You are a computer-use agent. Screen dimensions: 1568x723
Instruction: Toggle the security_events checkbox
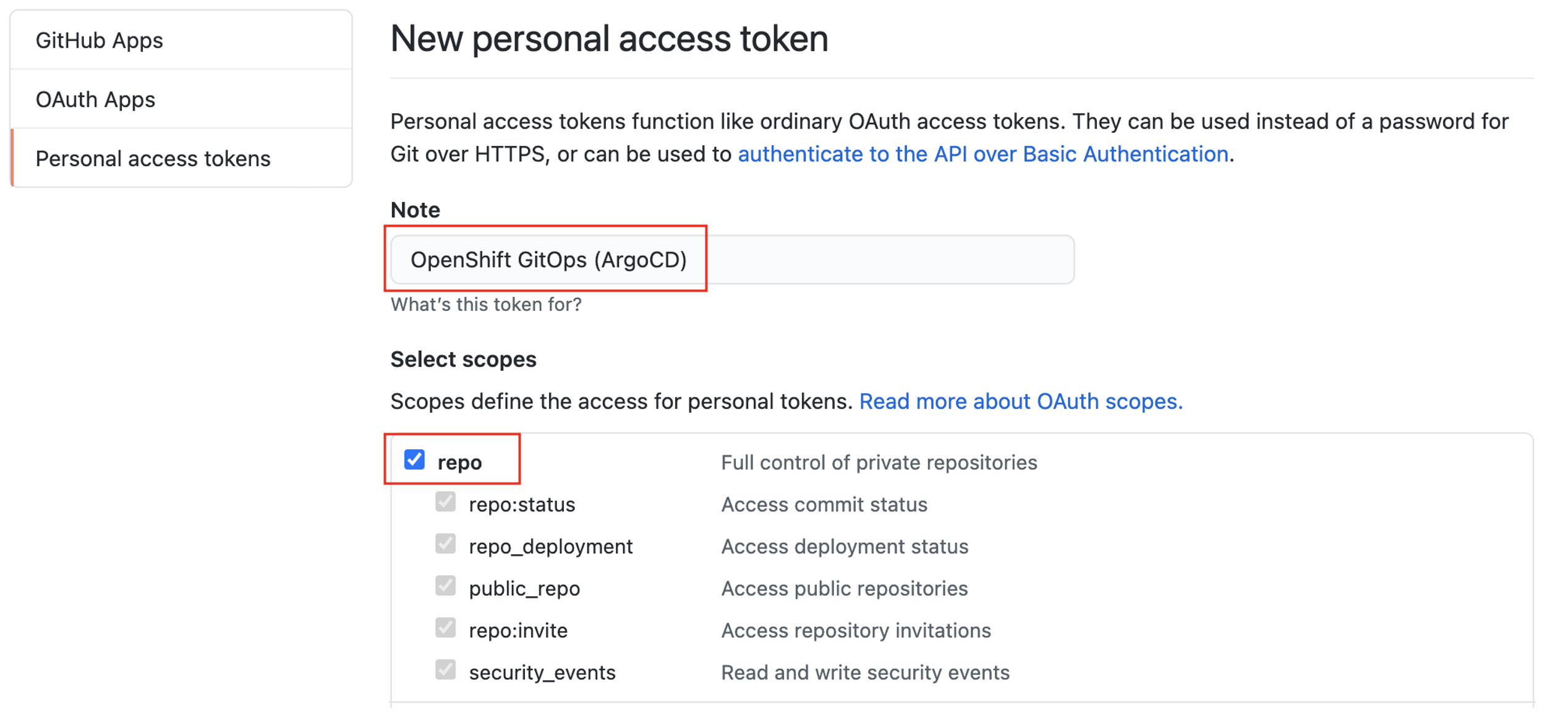(x=445, y=670)
